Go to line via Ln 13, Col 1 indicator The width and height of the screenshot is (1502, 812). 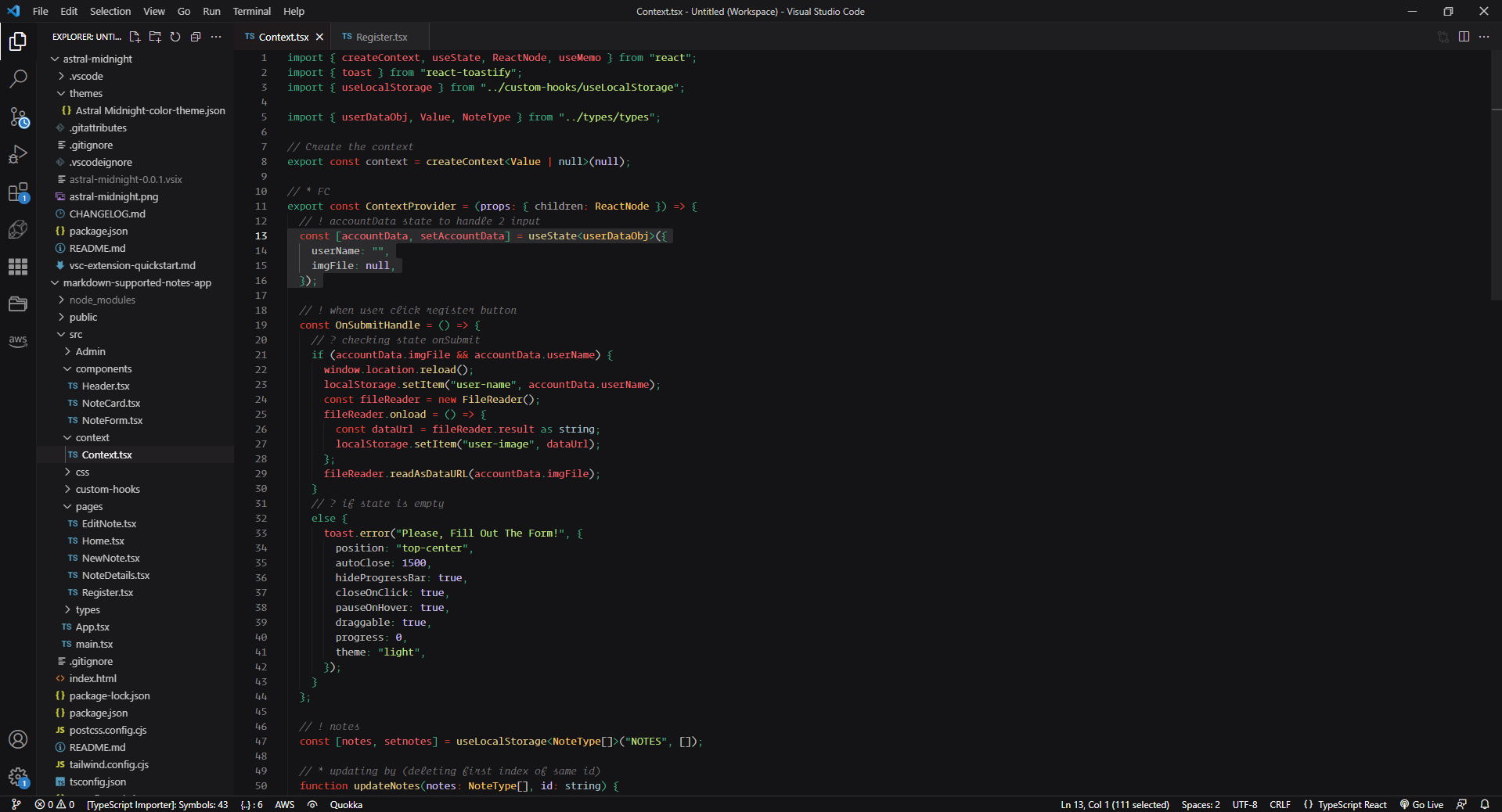(1115, 804)
